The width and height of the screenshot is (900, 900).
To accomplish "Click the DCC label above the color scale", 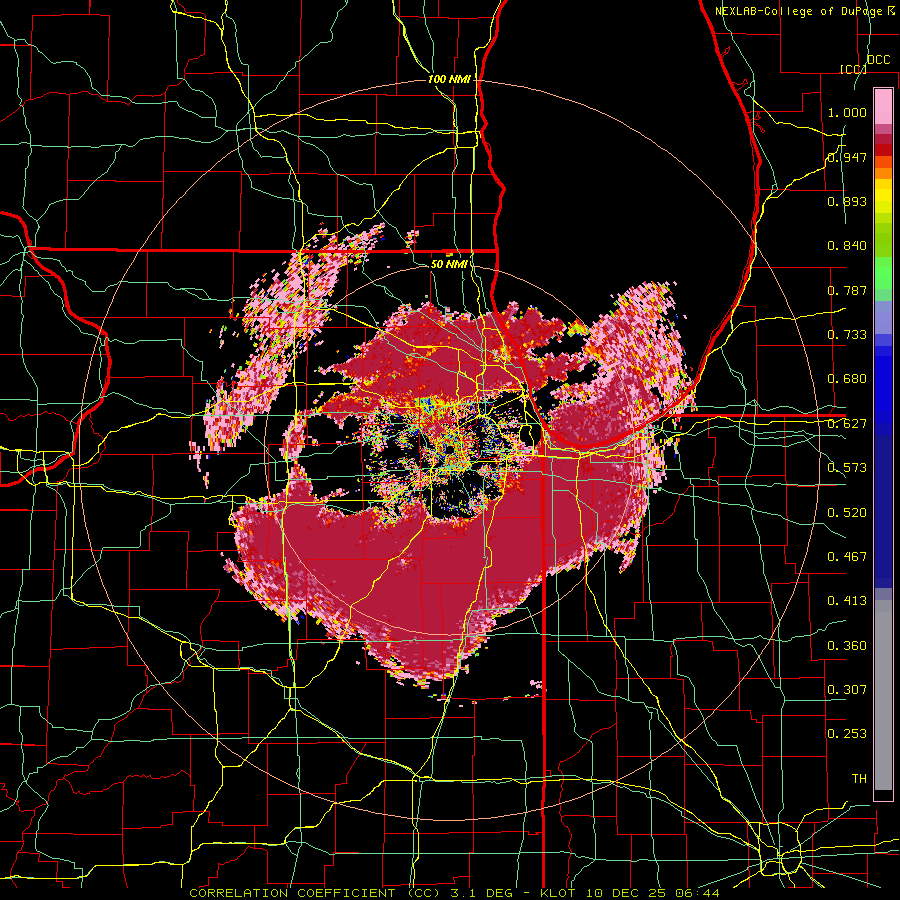I will [x=878, y=60].
